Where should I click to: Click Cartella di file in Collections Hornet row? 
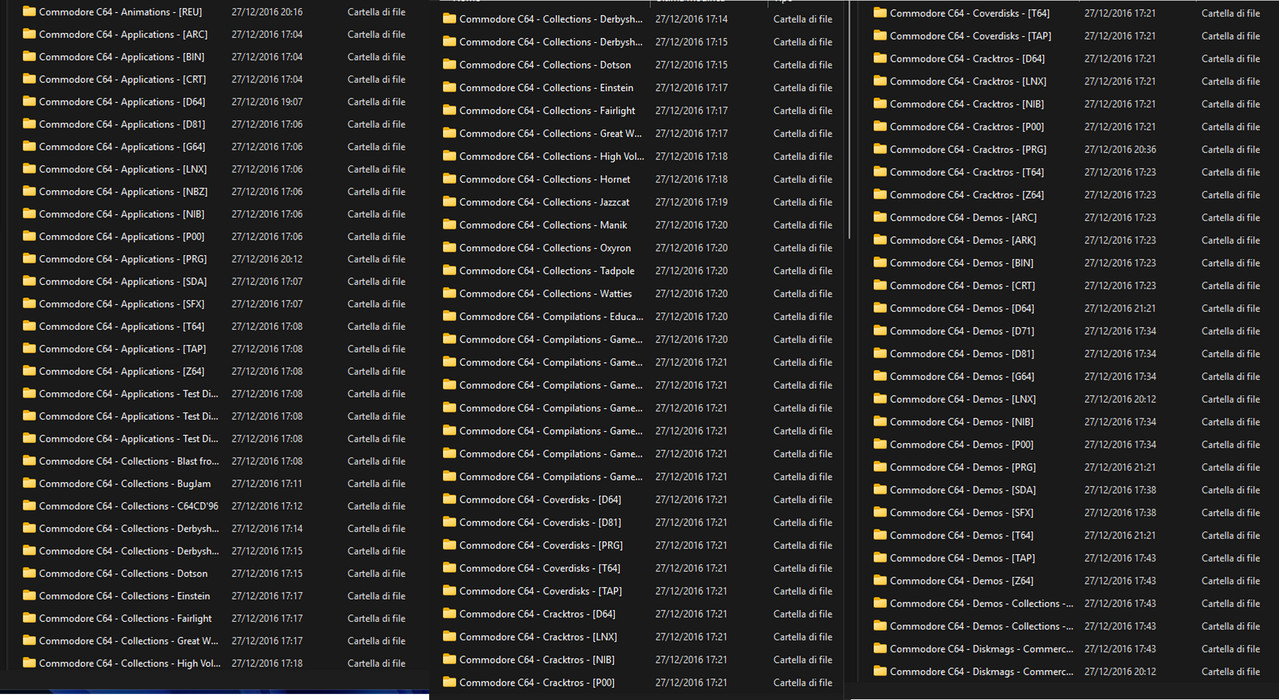click(803, 179)
